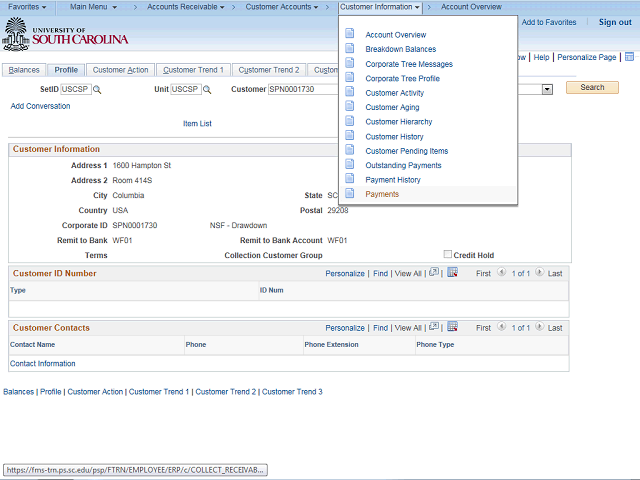Viewport: 640px width, 480px height.
Task: Click the Outstanding Payments document icon
Action: point(350,164)
